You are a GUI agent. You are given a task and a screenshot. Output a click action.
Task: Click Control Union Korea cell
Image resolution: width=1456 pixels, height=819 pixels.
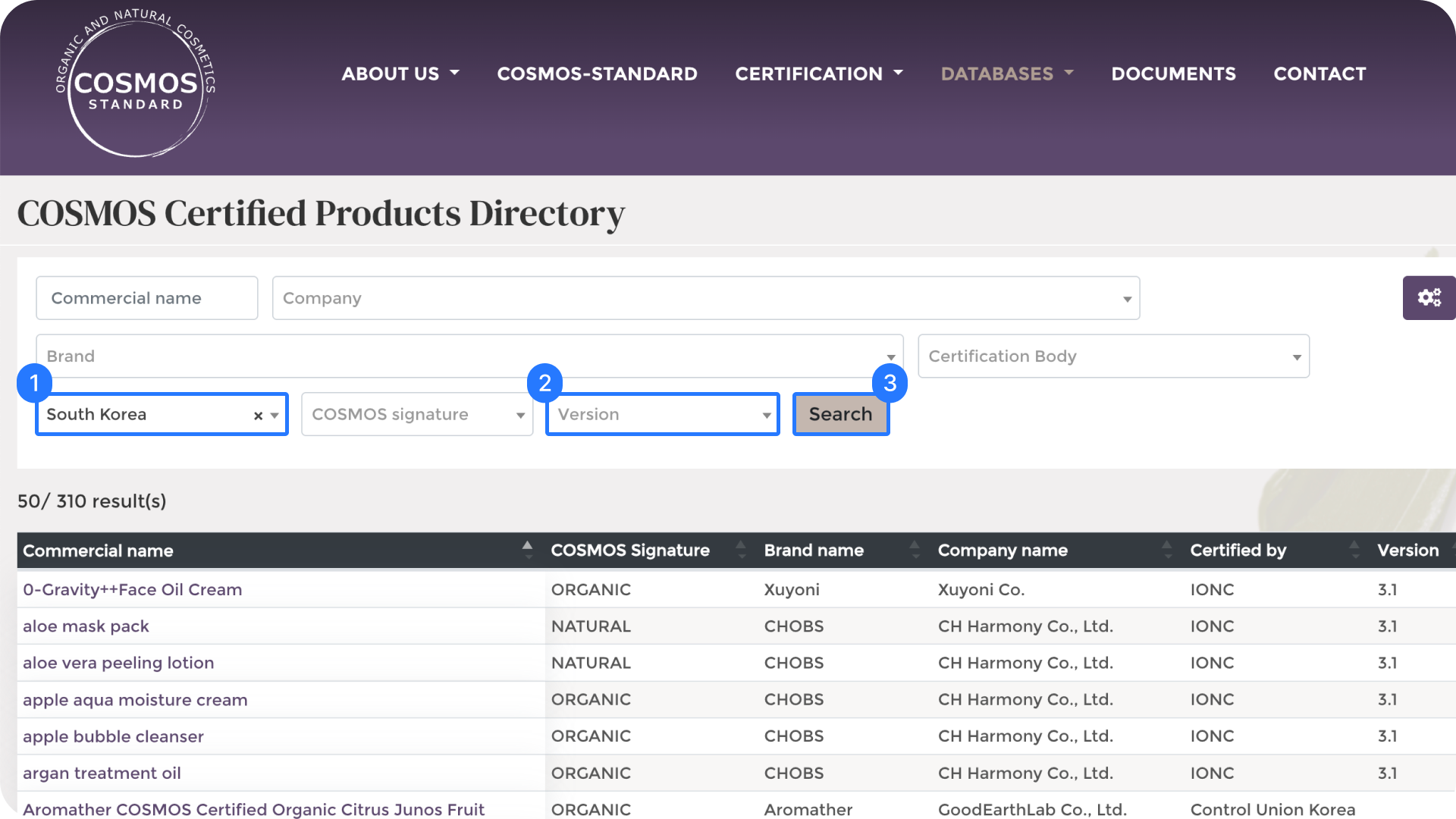(x=1272, y=809)
